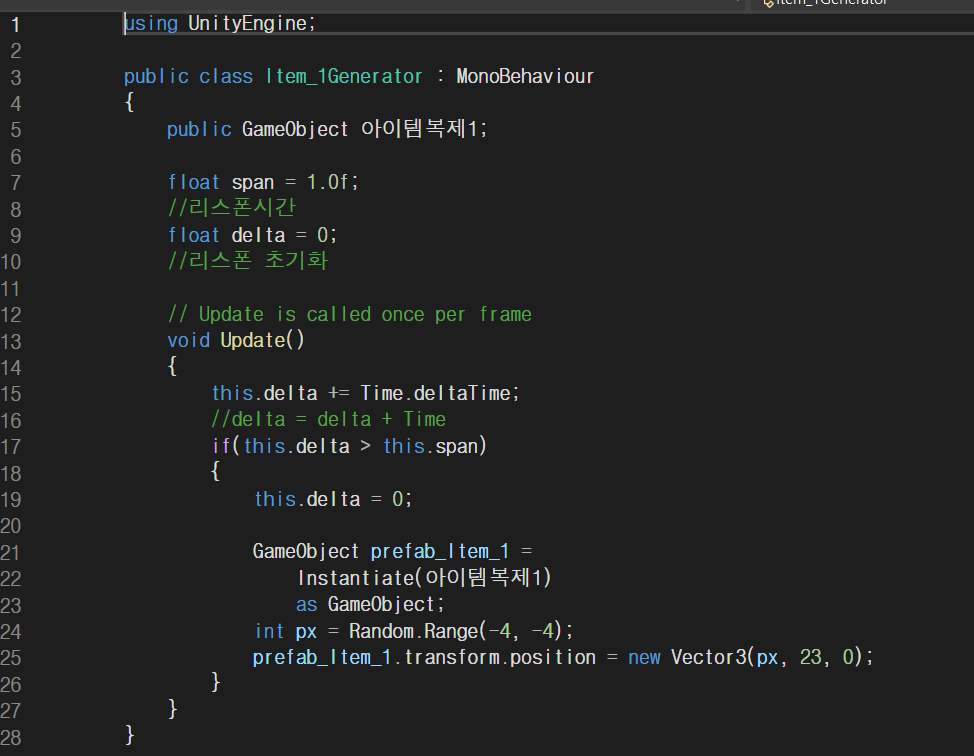Click 'Instantiate(아이템복제1)' call

(x=424, y=578)
